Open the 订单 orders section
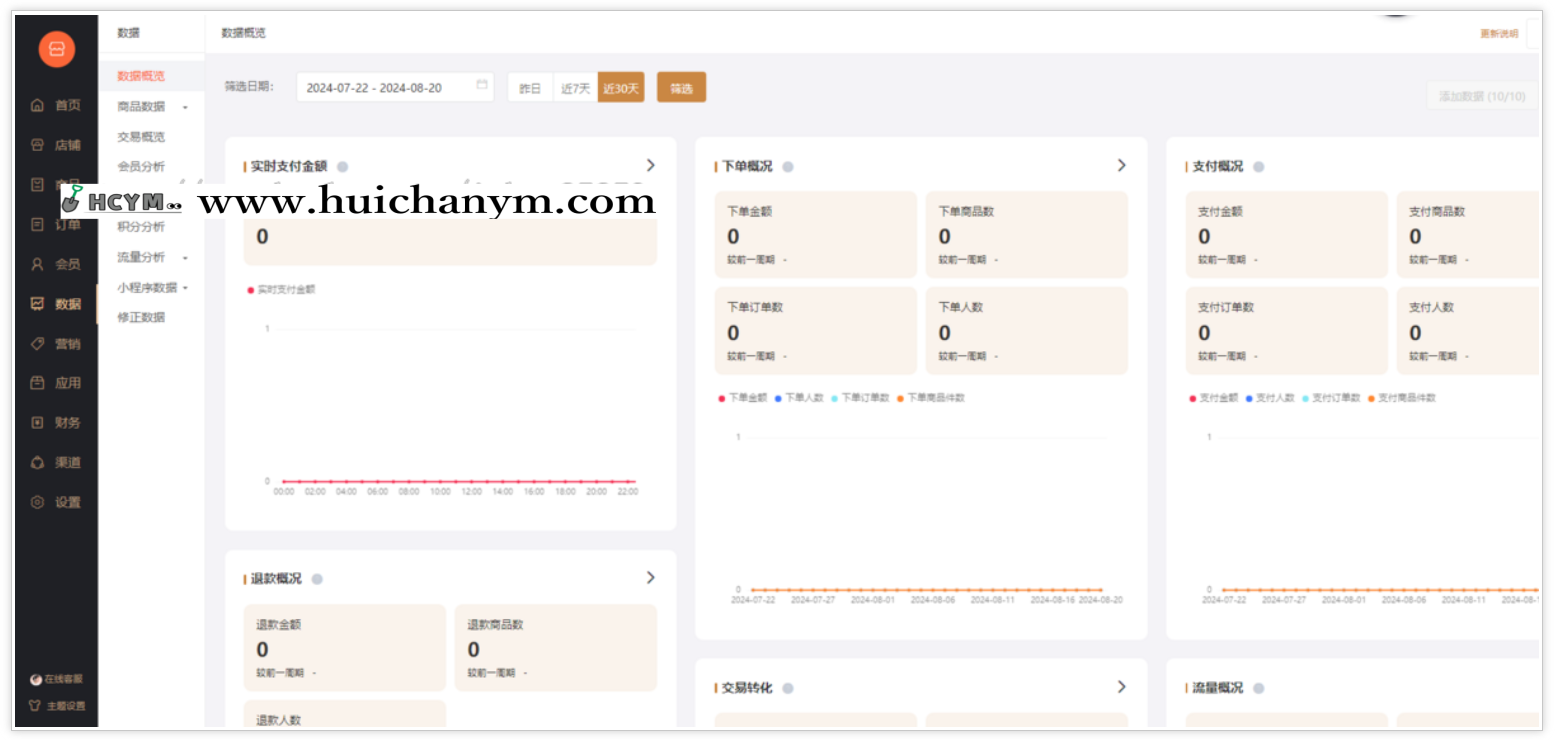 pos(55,224)
